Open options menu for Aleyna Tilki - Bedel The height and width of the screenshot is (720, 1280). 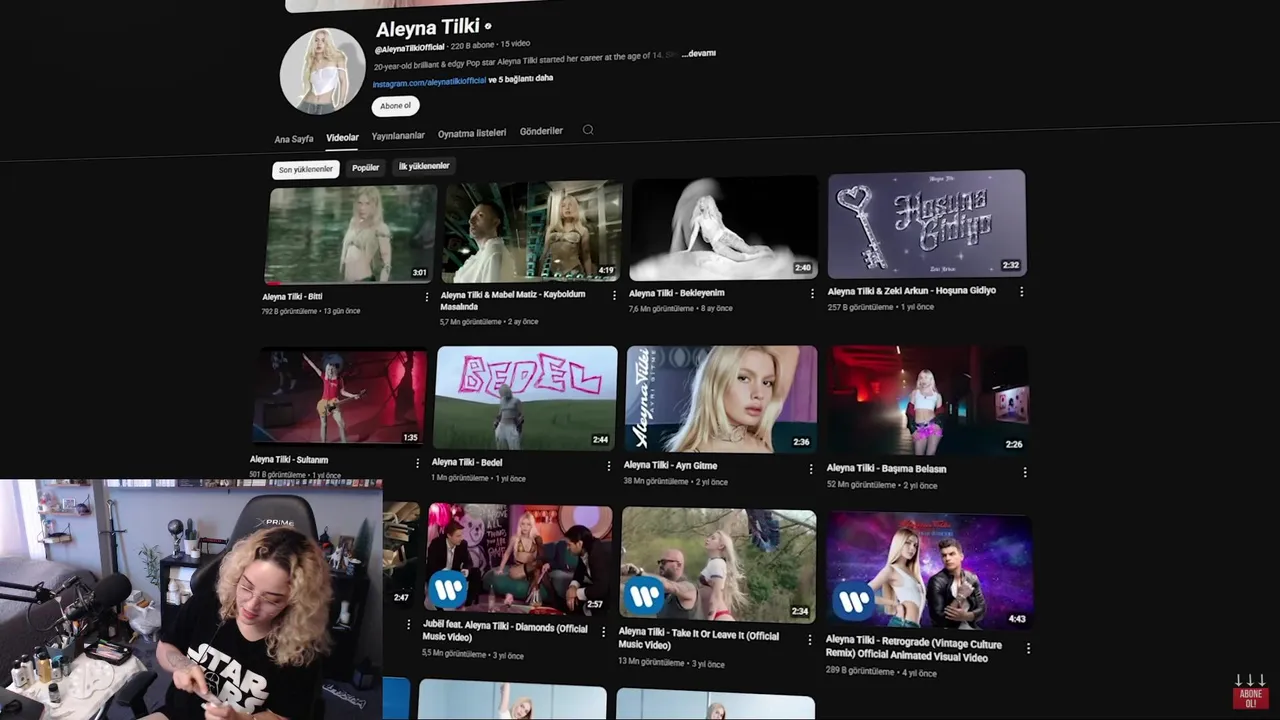coord(608,466)
